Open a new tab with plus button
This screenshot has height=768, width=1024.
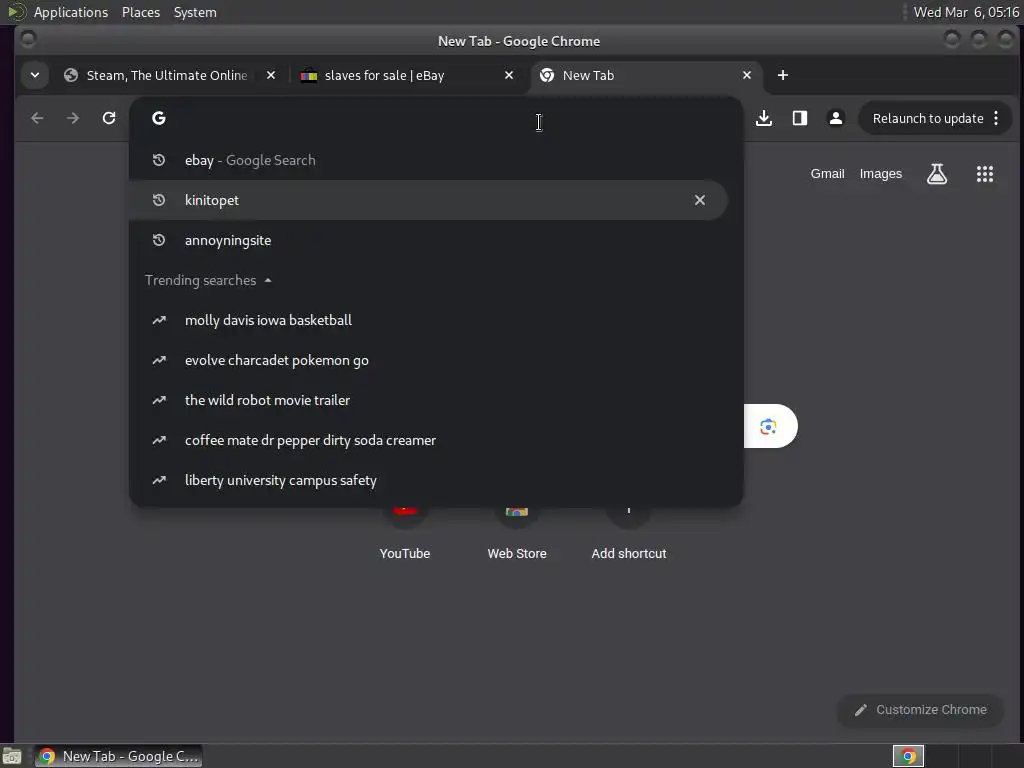(783, 75)
